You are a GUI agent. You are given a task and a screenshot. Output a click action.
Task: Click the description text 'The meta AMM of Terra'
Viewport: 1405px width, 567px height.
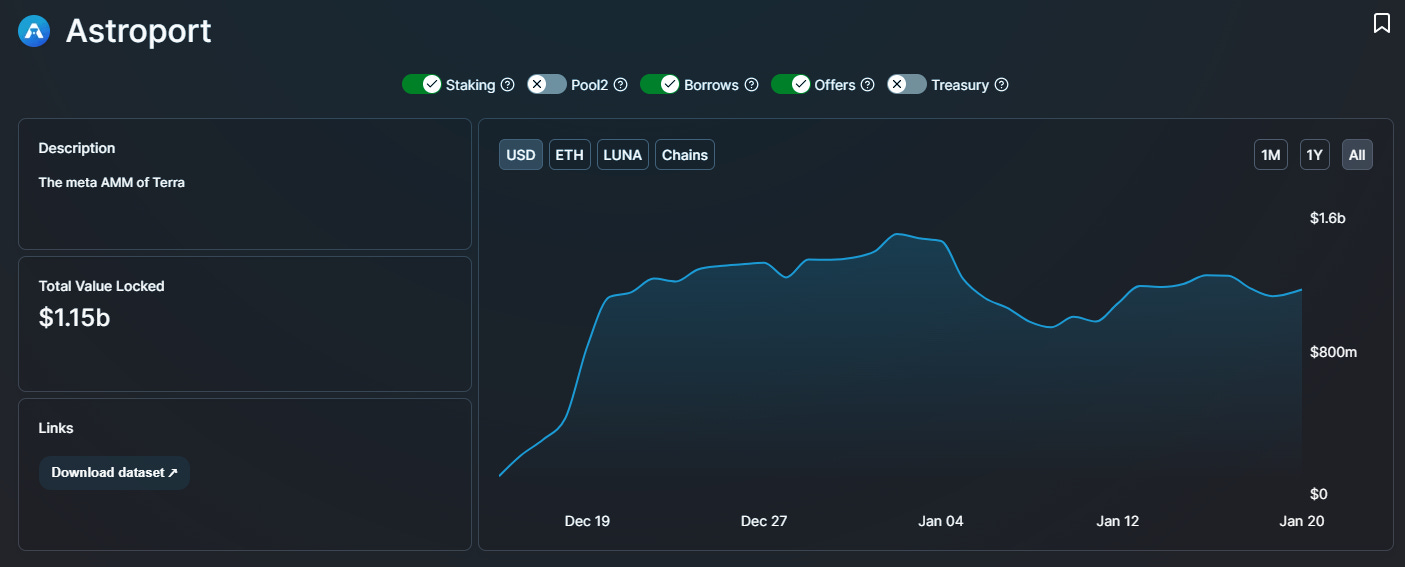coord(111,183)
